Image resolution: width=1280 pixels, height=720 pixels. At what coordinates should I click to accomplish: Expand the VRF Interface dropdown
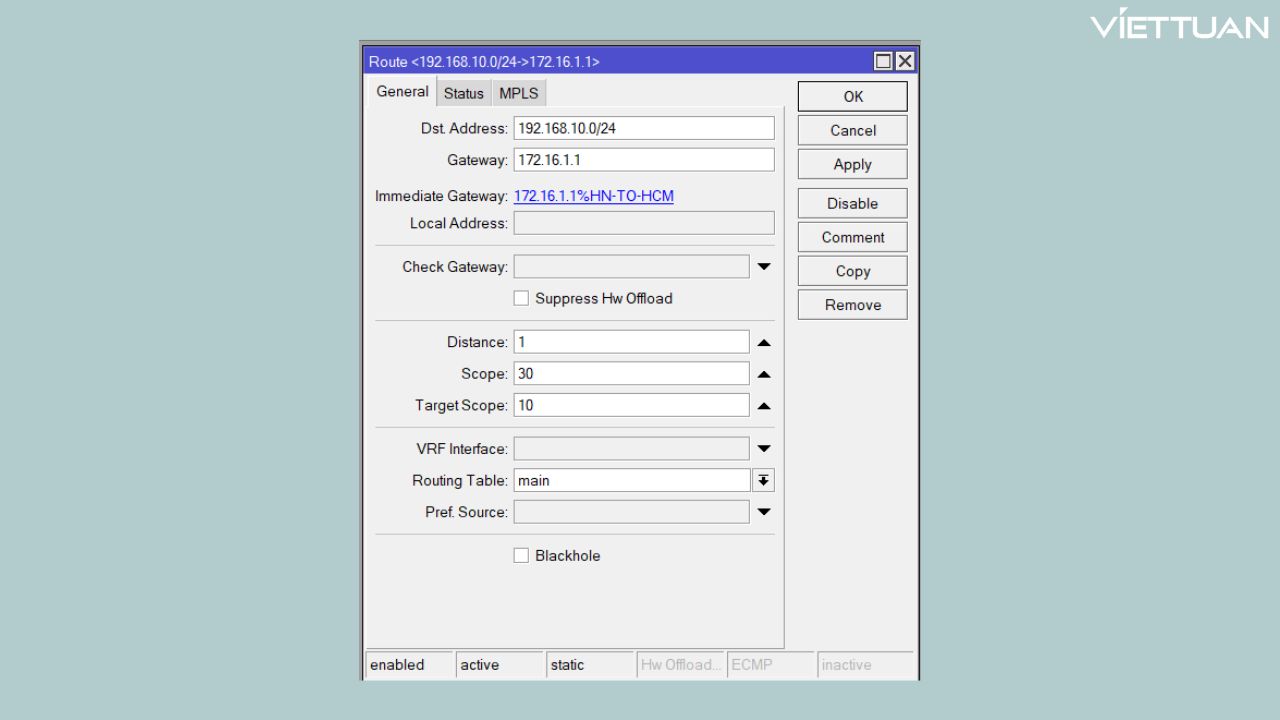(763, 448)
